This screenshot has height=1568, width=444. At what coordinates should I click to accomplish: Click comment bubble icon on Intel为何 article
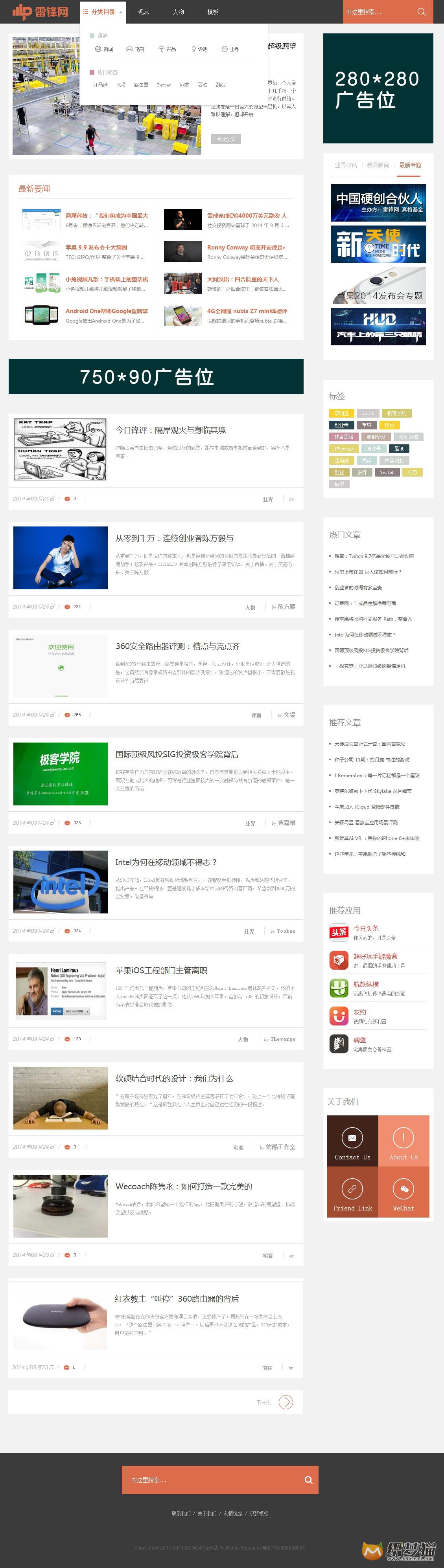(x=67, y=931)
